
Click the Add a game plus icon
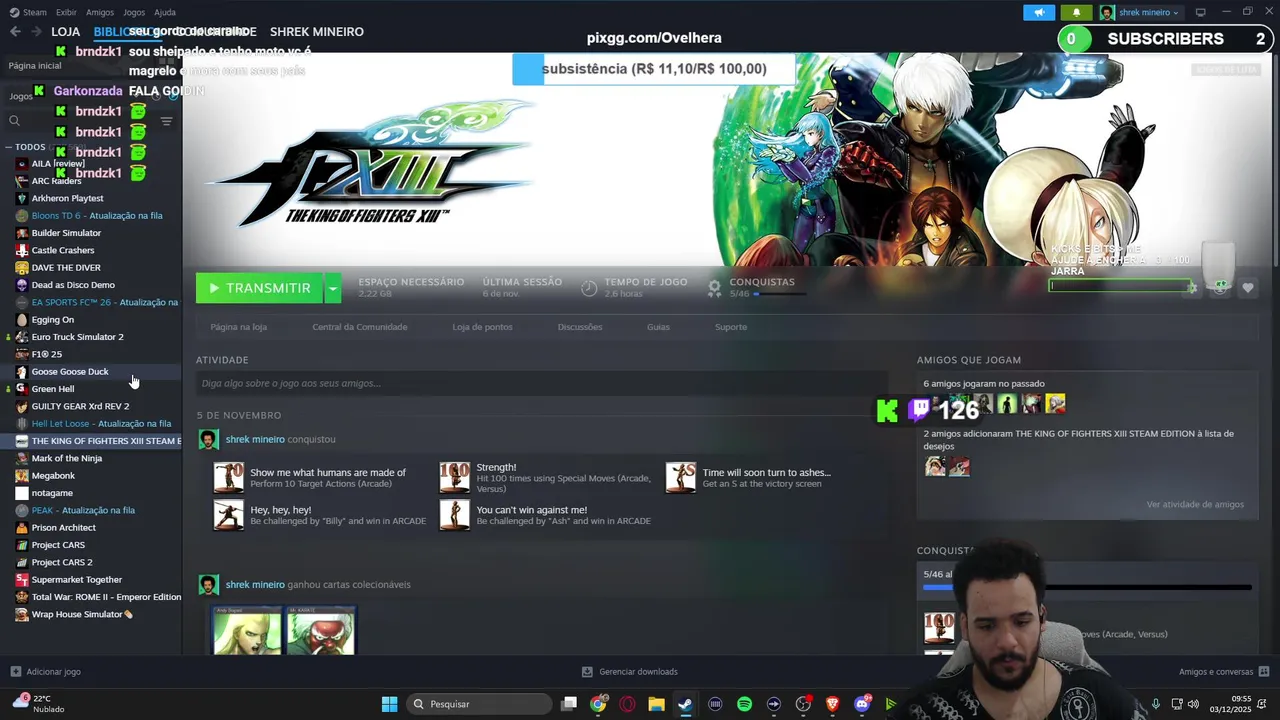(x=15, y=672)
